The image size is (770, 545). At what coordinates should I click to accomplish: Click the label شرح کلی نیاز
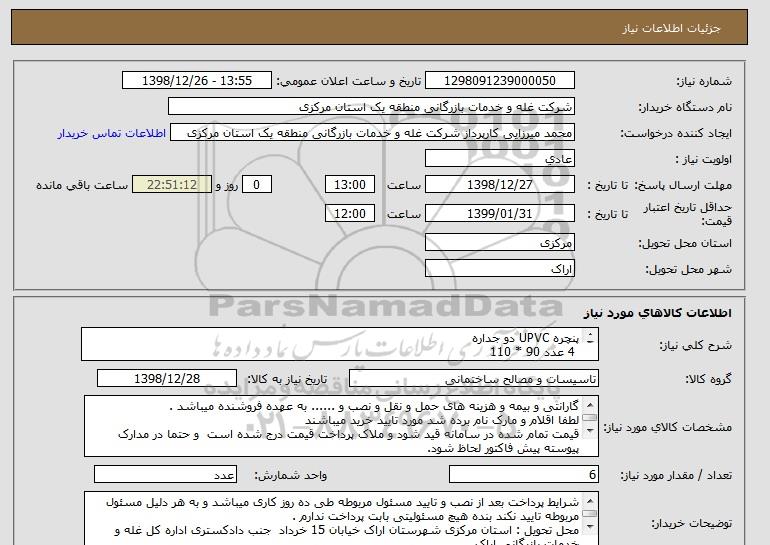pos(695,345)
